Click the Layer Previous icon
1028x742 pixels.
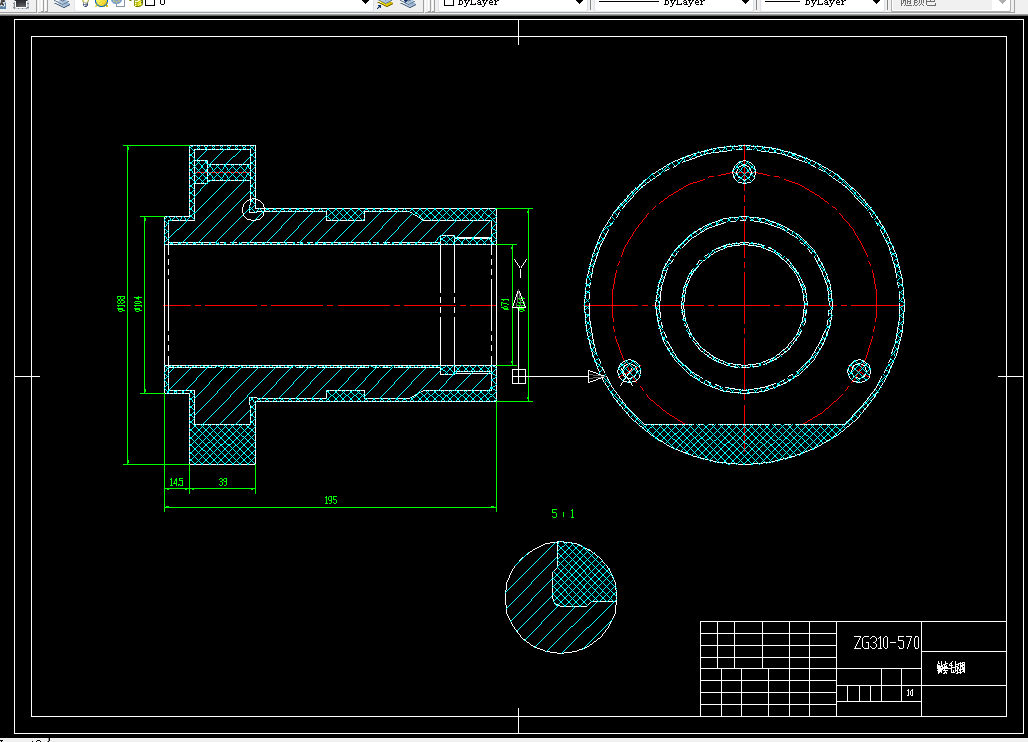point(408,3)
